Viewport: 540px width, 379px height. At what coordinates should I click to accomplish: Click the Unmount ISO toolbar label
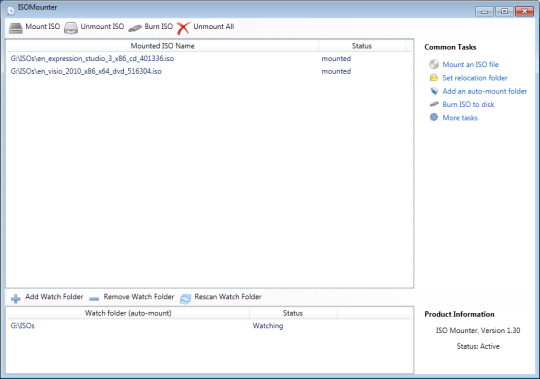click(x=102, y=27)
